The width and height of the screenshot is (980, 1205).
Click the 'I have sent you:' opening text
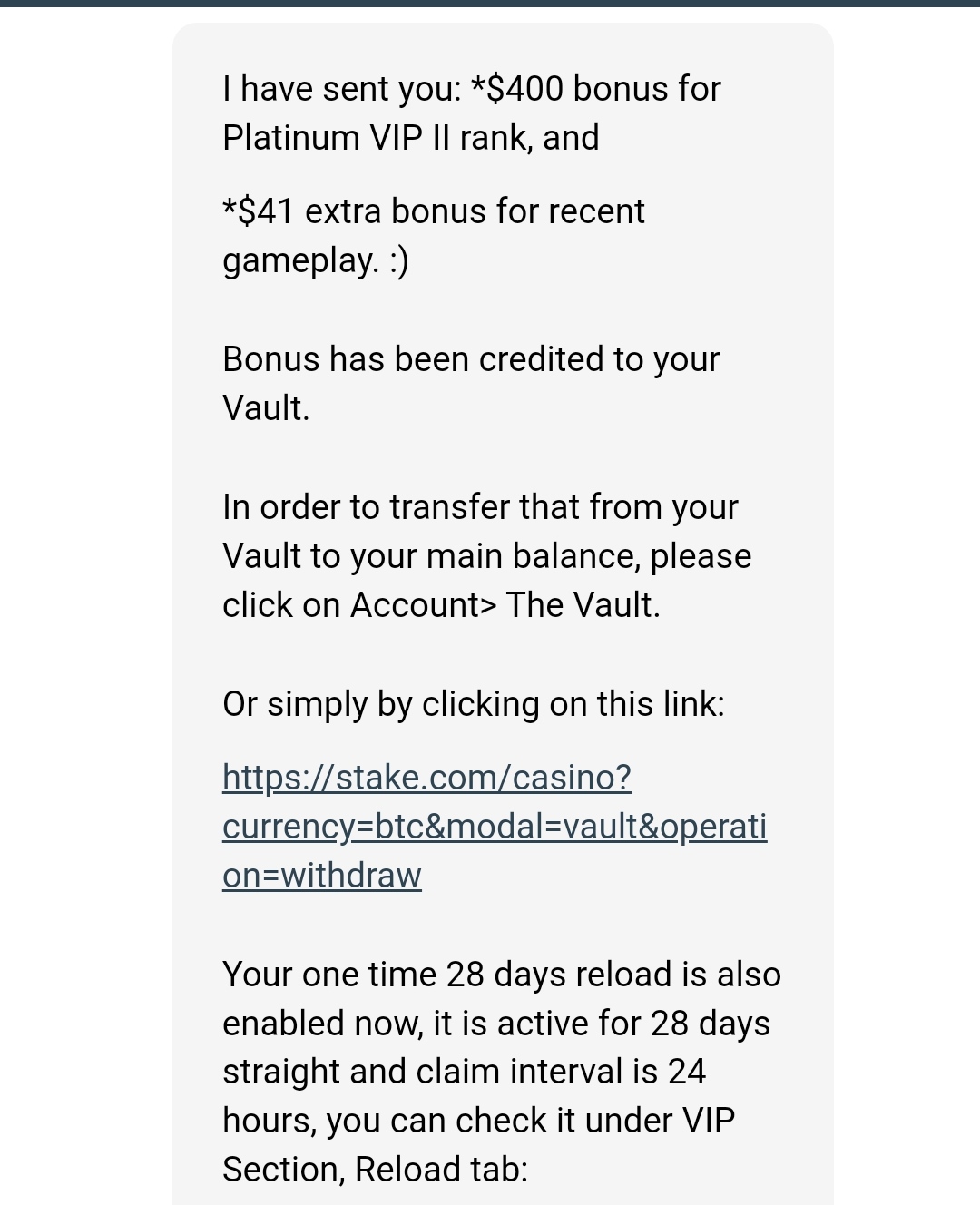[x=342, y=89]
